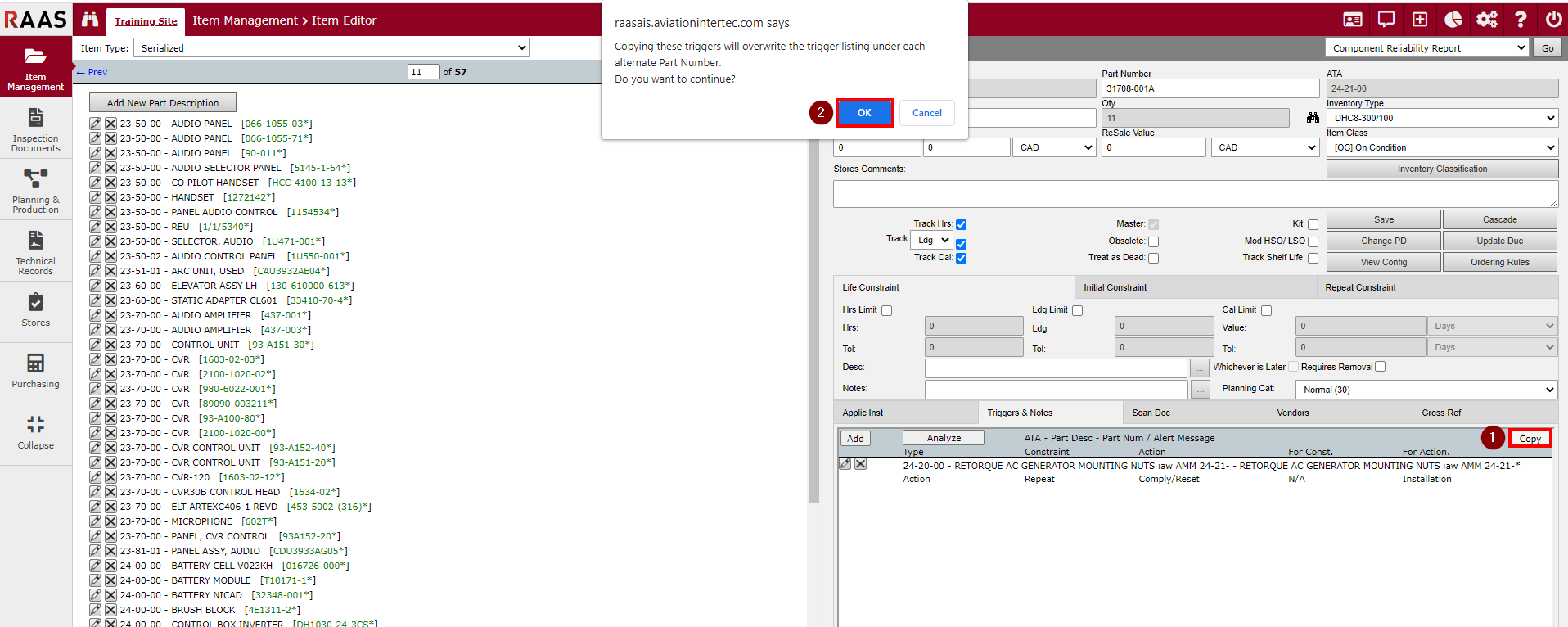Click the binoculars search icon in header
The width and height of the screenshot is (1568, 627).
[90, 20]
